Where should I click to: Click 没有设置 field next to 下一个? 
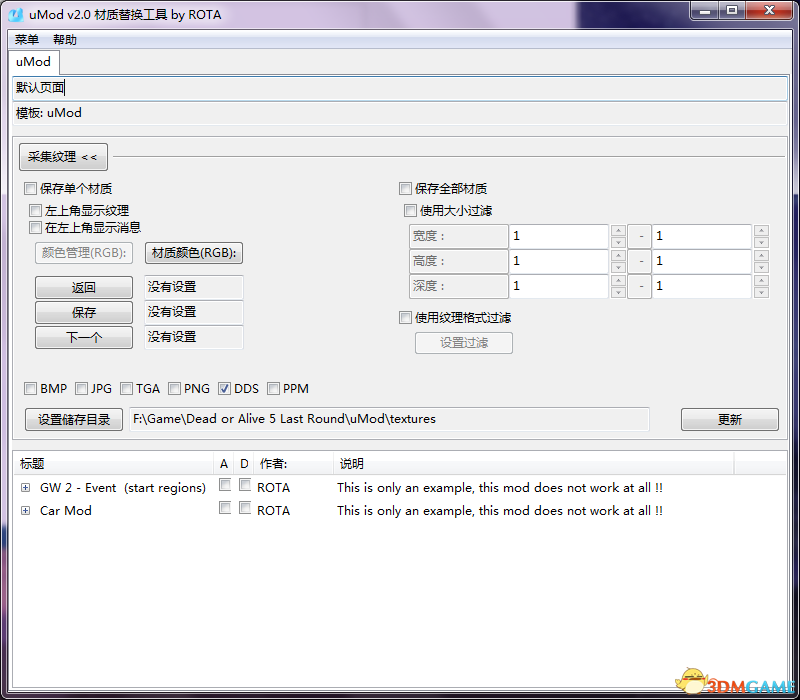click(194, 337)
